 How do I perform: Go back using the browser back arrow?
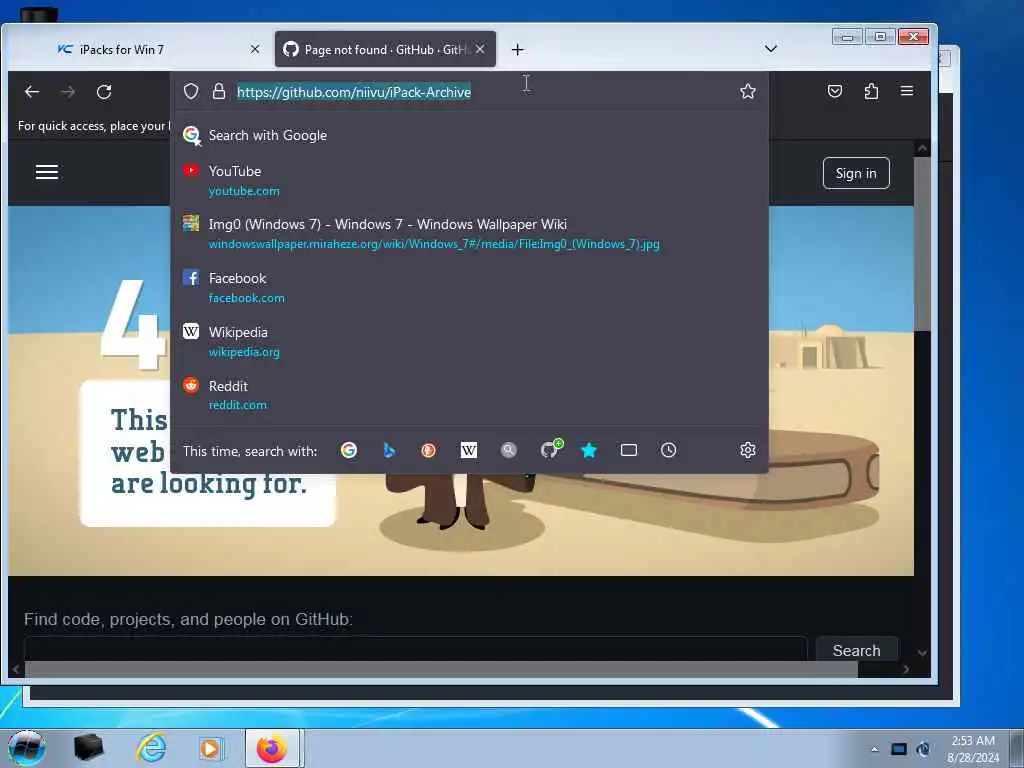(x=32, y=92)
